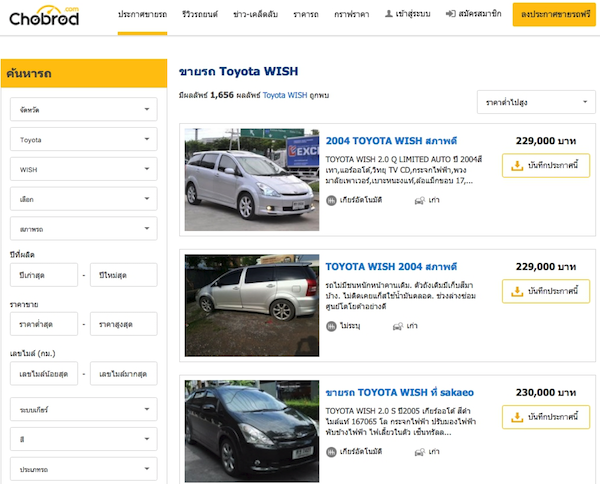Save the TOYOTA WISH sakaeo listing
600x484 pixels.
coord(546,417)
